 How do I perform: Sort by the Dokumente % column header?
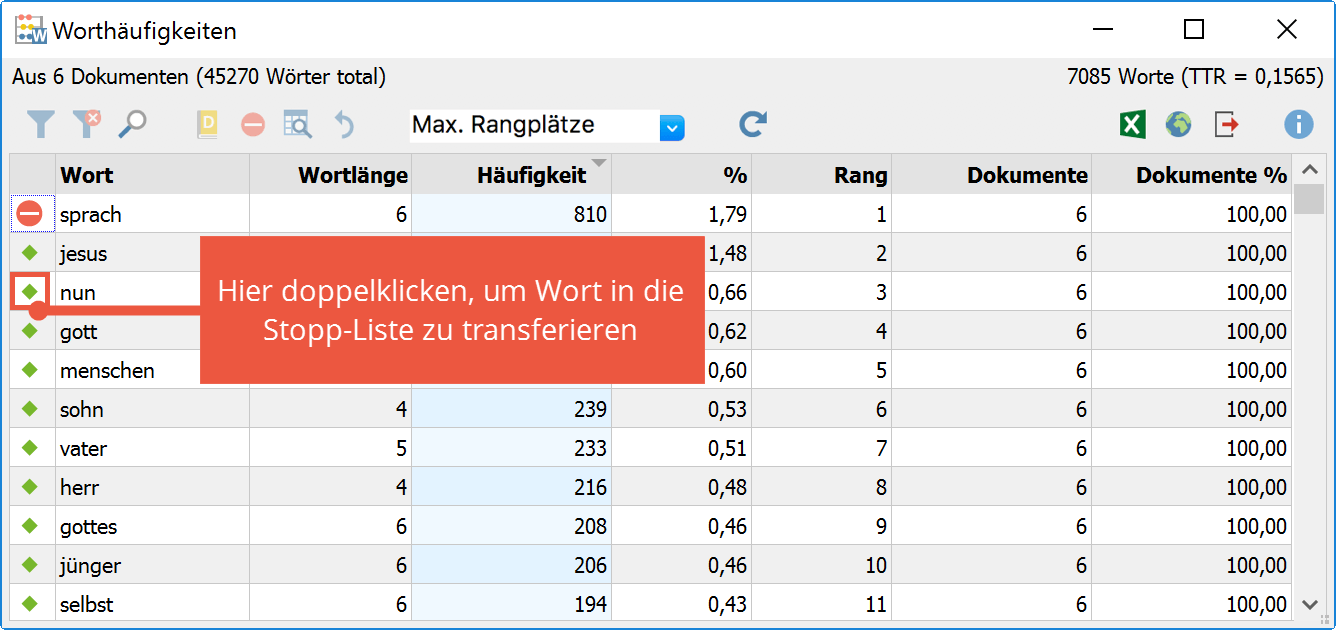point(1191,174)
